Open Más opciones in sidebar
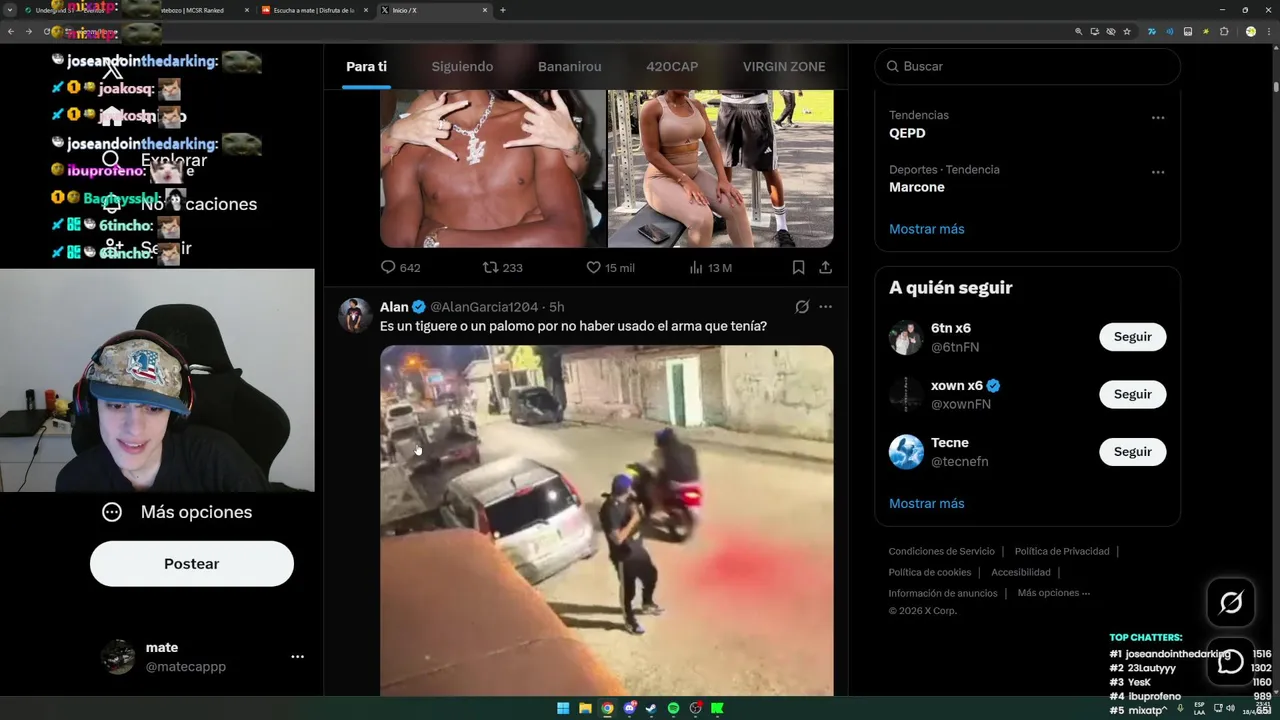 coord(177,512)
